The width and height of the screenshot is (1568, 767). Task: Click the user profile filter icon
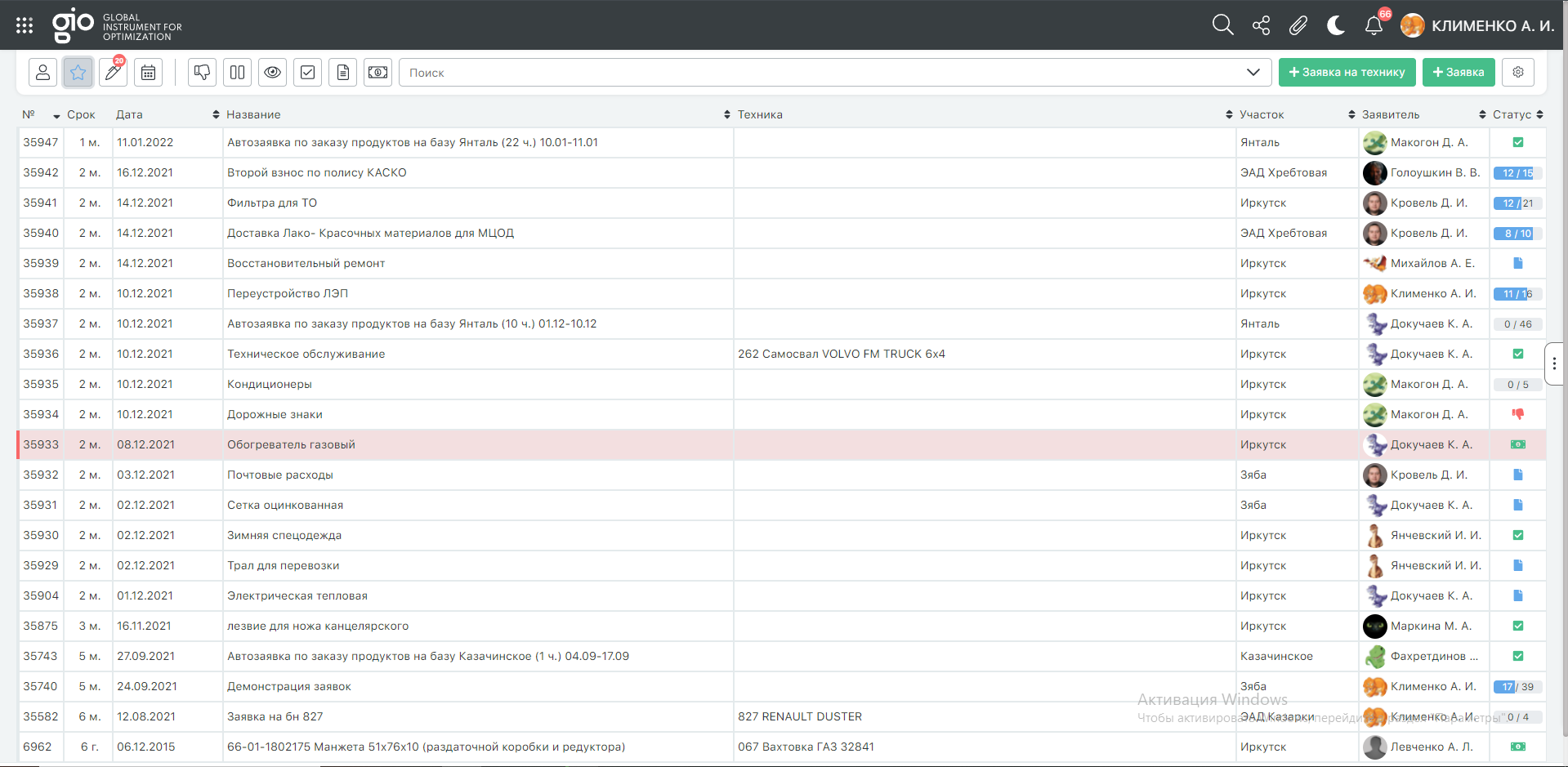coord(42,73)
